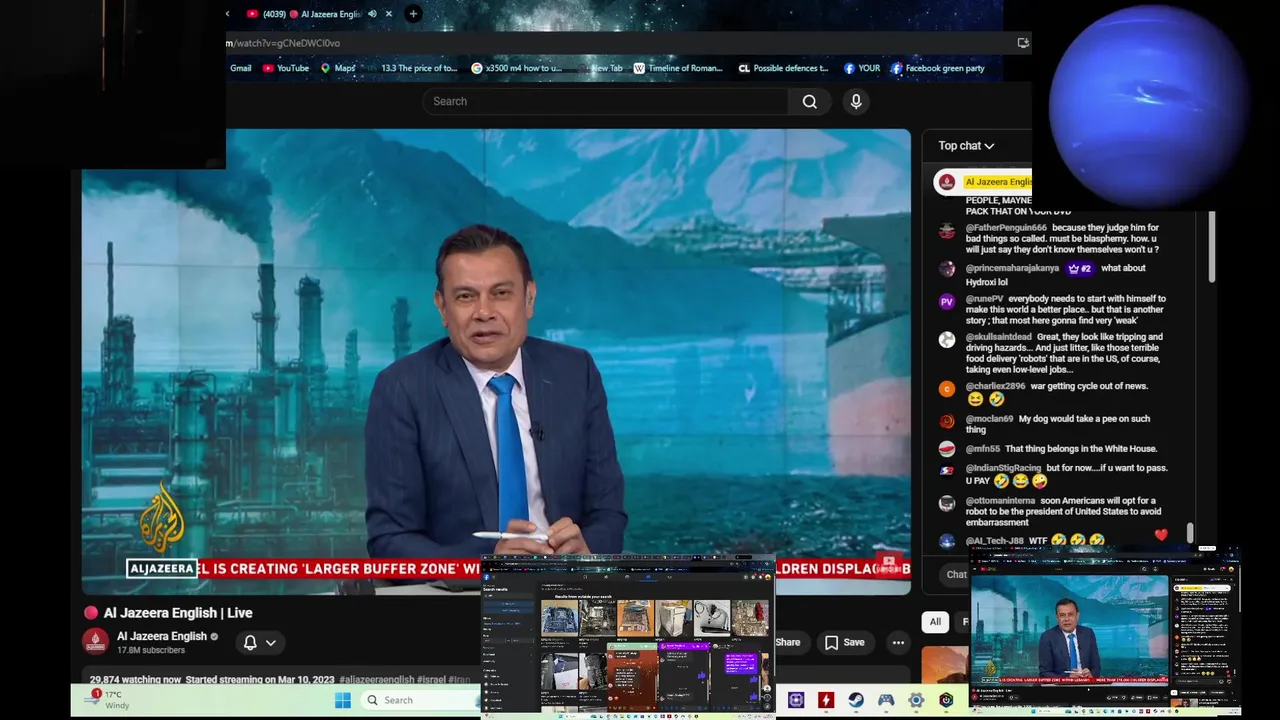Select the Al Jazeera stream window preview thumbnail

tap(1104, 632)
